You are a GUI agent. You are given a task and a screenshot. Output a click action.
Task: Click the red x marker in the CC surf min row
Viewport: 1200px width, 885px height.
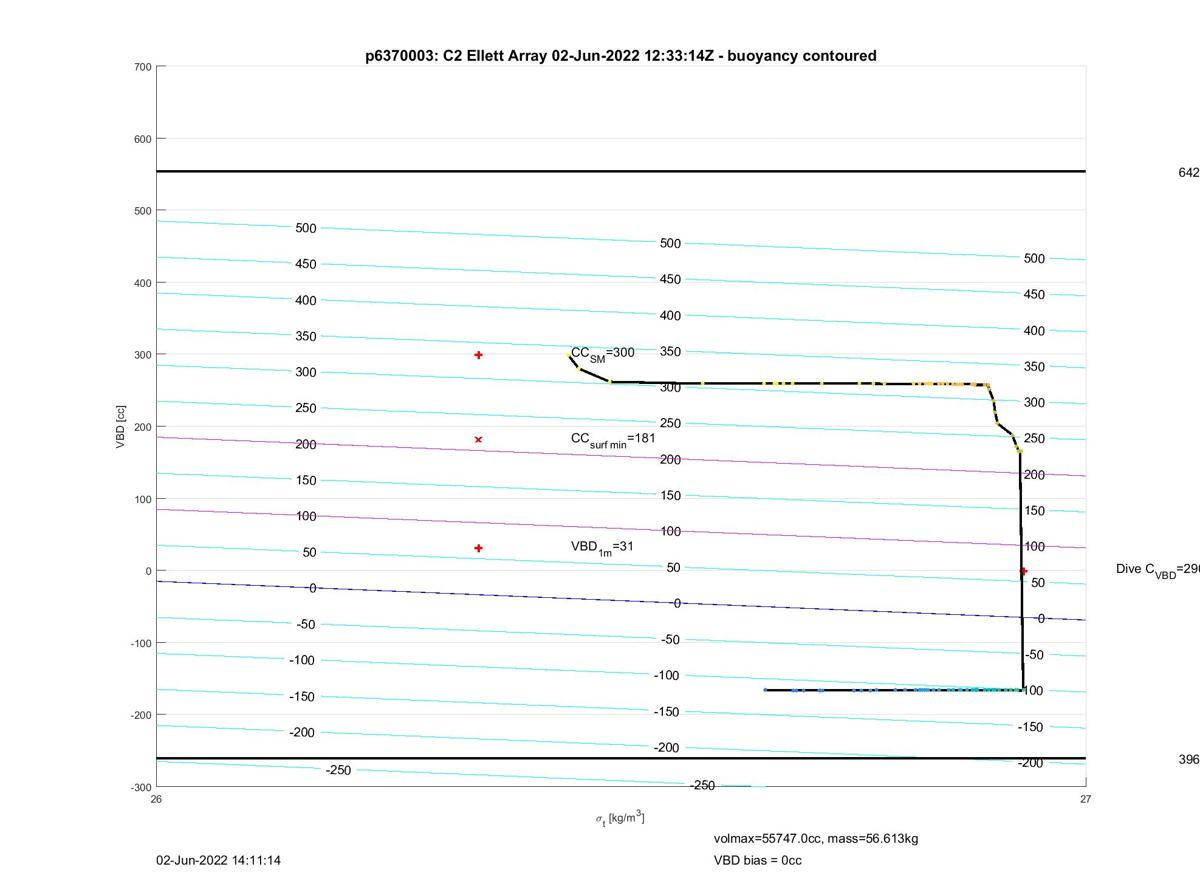point(479,440)
